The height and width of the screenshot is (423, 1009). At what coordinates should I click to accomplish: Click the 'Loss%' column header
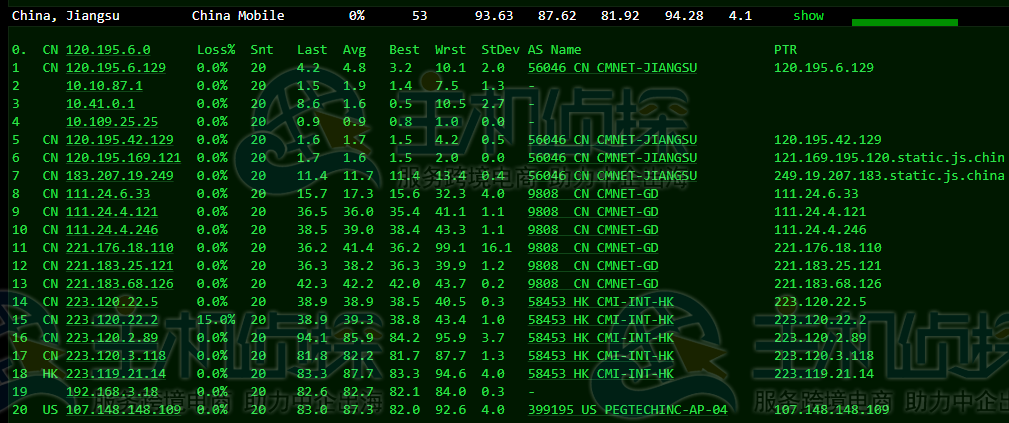click(x=216, y=50)
